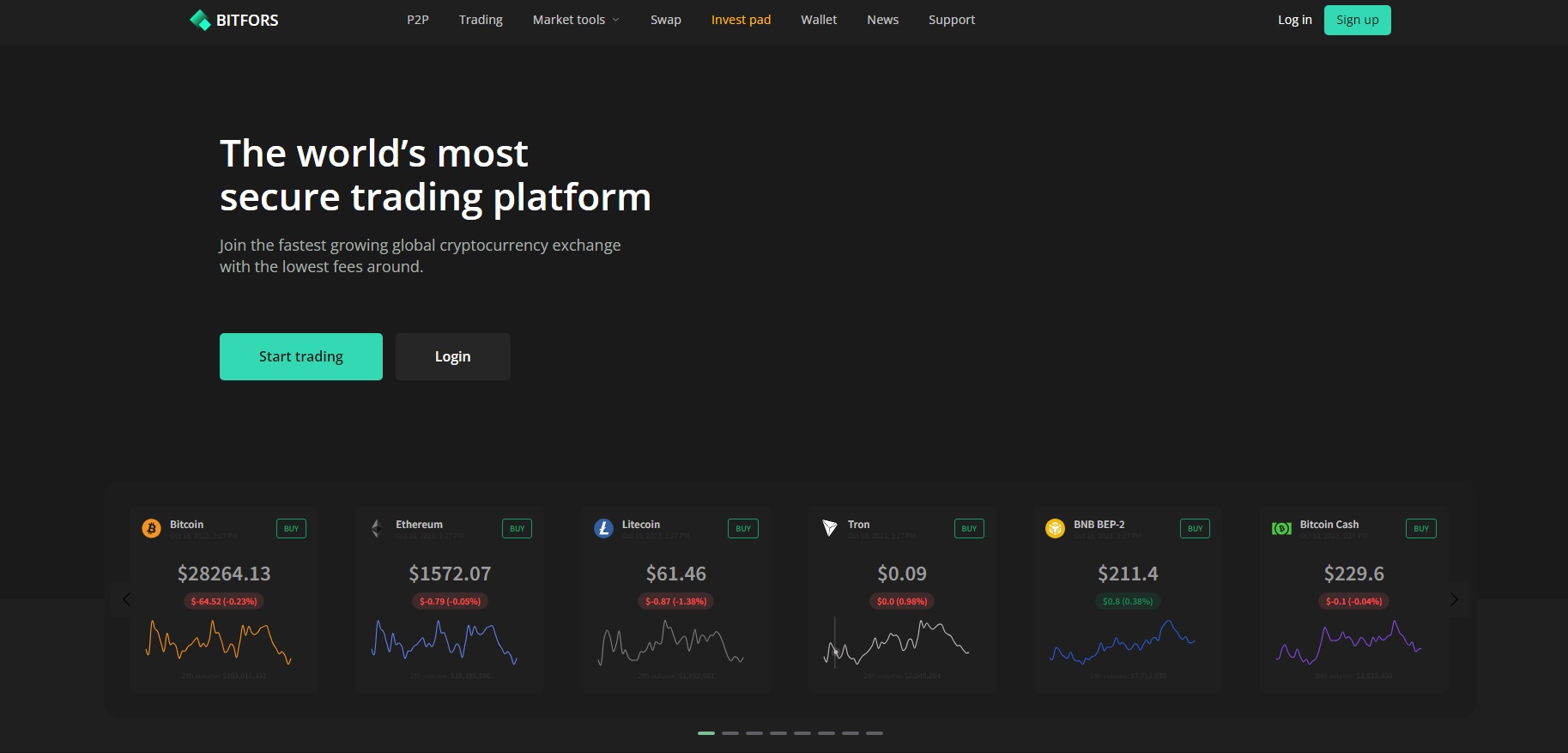Click the Litecoin card title

click(641, 524)
